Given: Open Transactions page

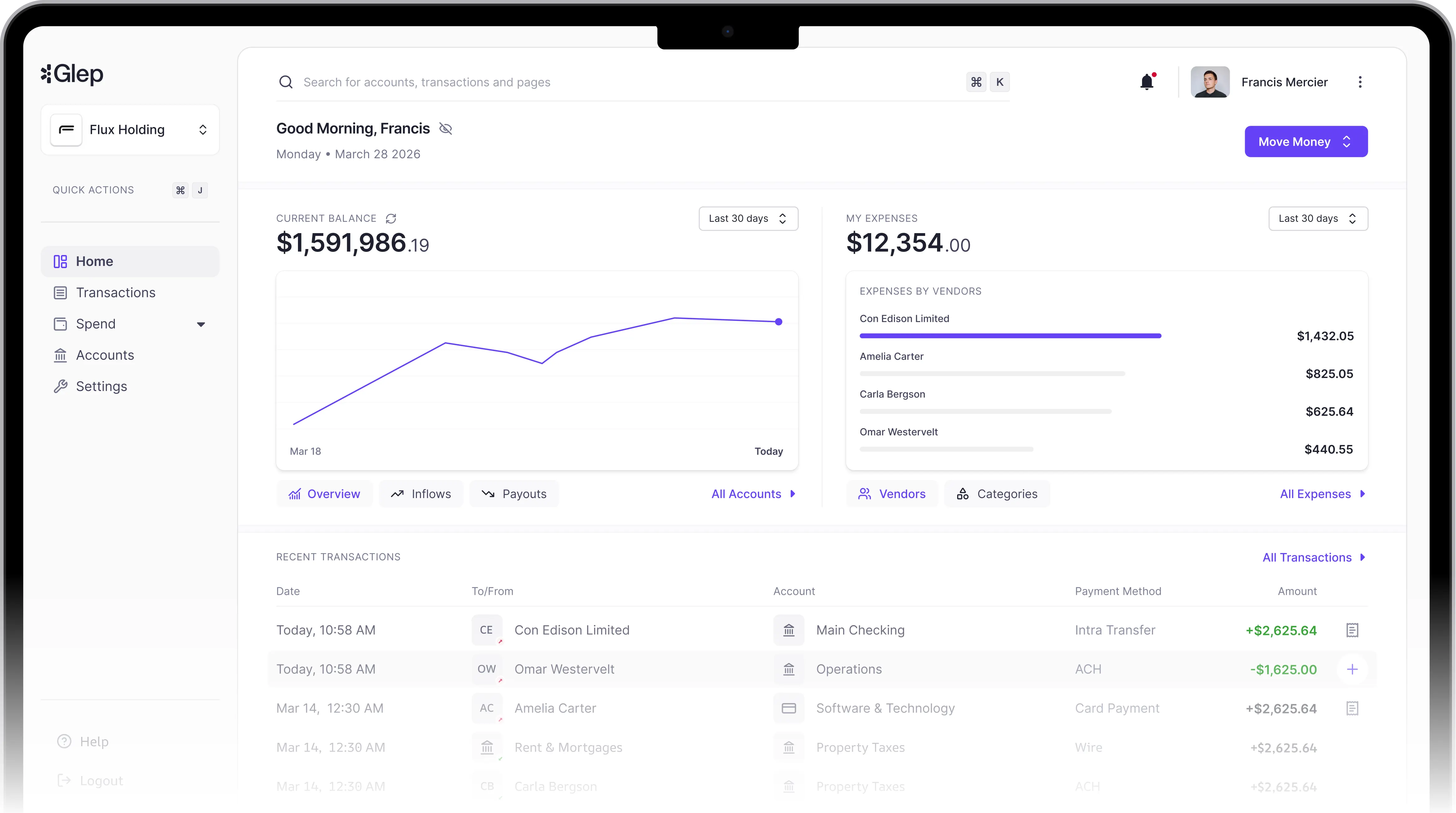Looking at the screenshot, I should (130, 293).
